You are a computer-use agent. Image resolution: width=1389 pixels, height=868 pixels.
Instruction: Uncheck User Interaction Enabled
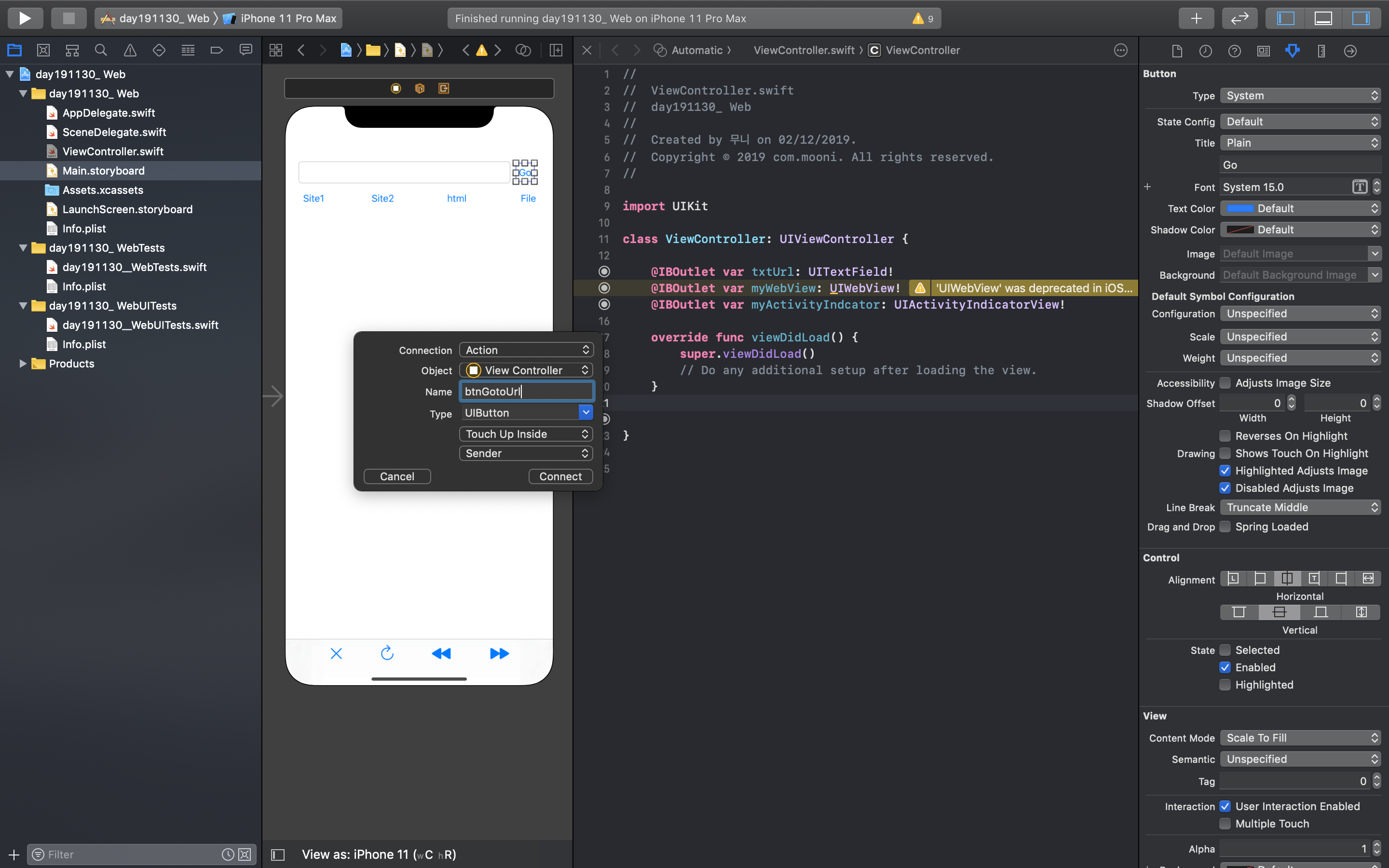[x=1225, y=806]
